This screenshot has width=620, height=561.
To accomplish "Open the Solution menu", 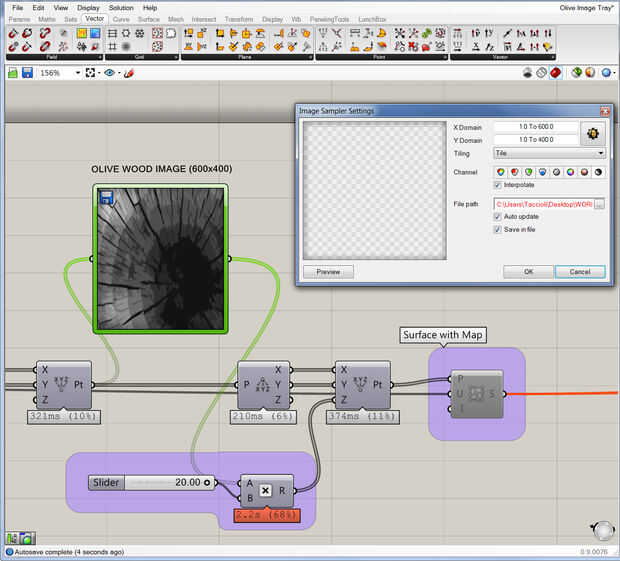I will 120,8.
